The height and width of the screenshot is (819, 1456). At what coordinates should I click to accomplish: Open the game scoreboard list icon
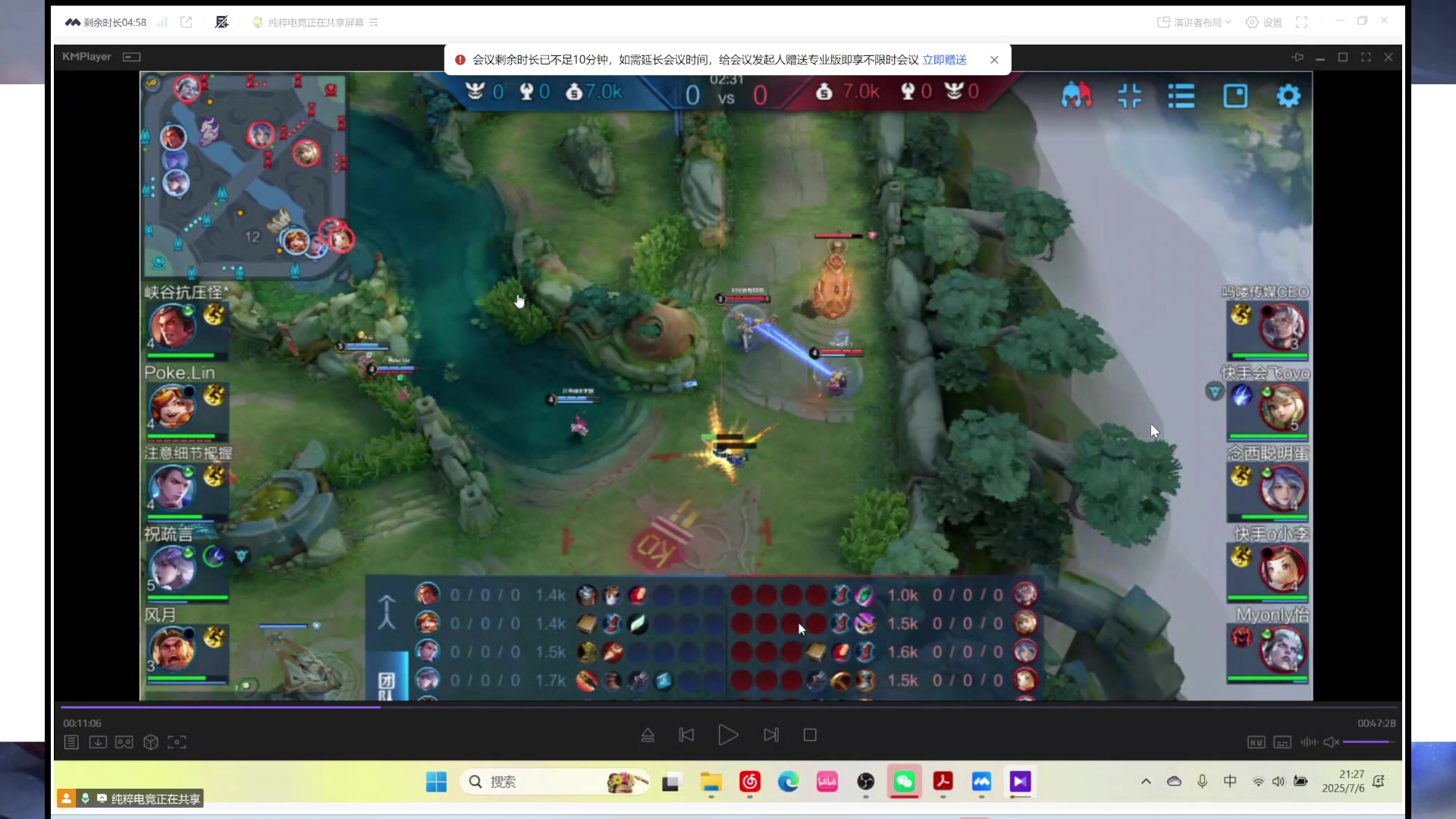(x=1181, y=96)
